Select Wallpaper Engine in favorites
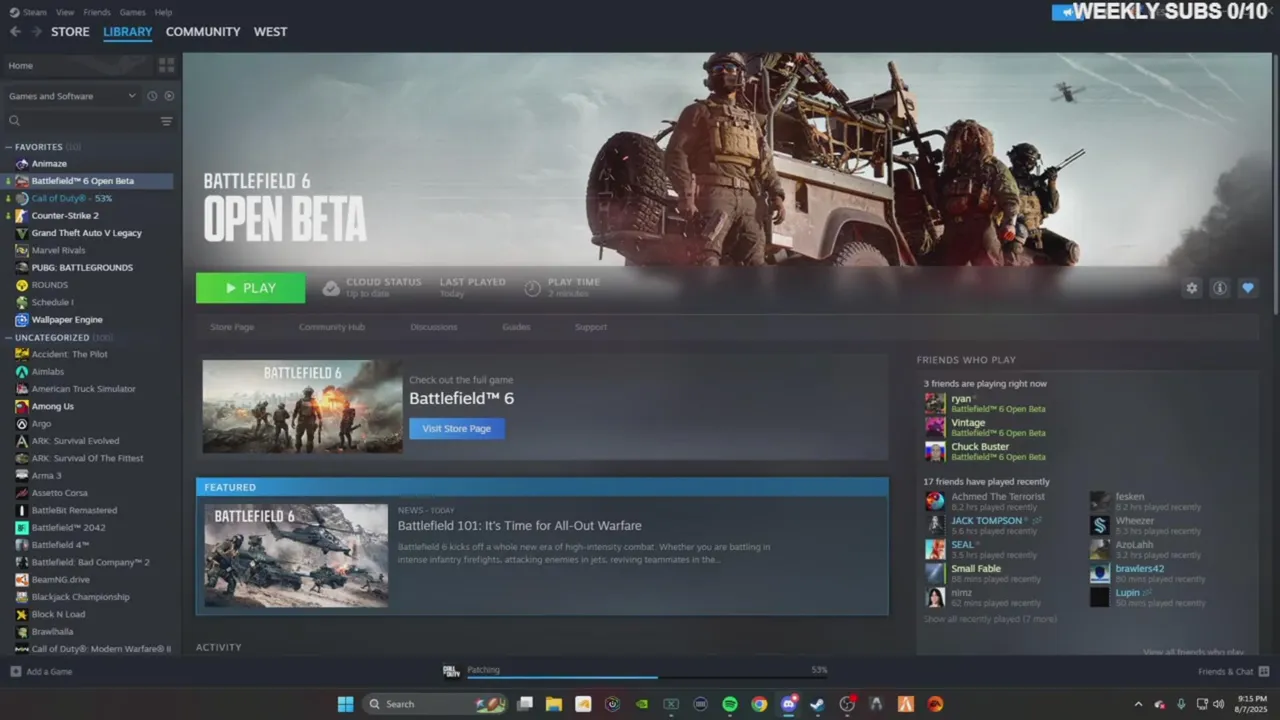Screen dimensions: 1280x720 point(67,320)
